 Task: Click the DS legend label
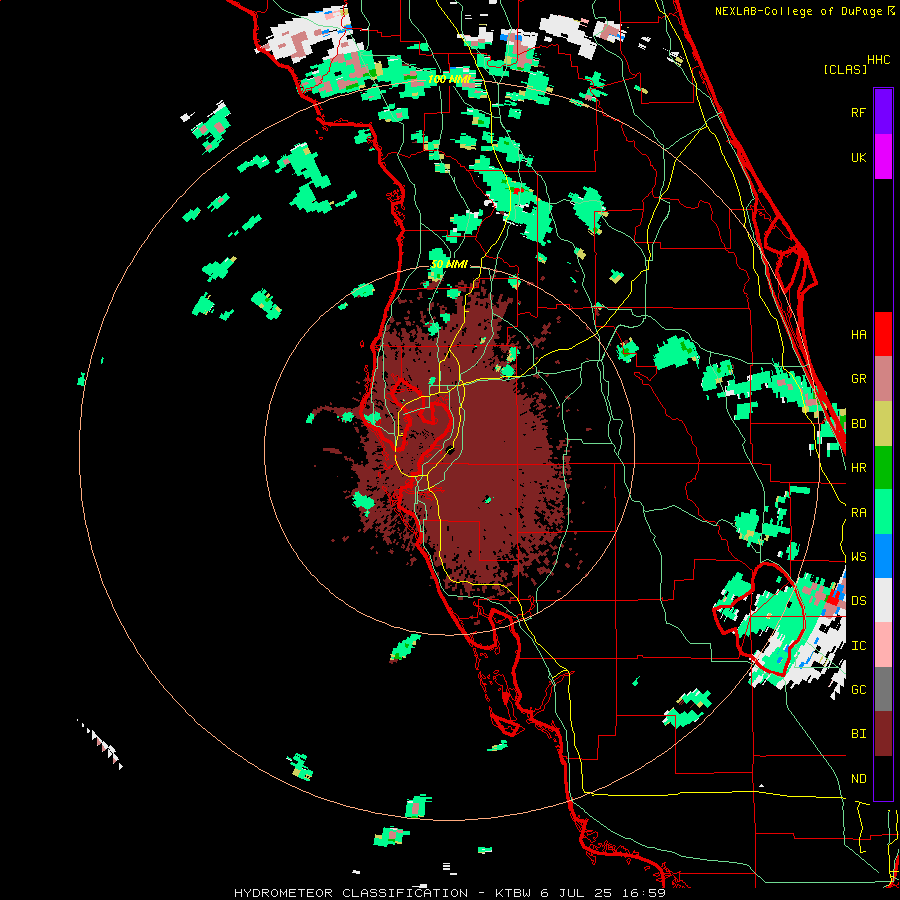[x=858, y=601]
